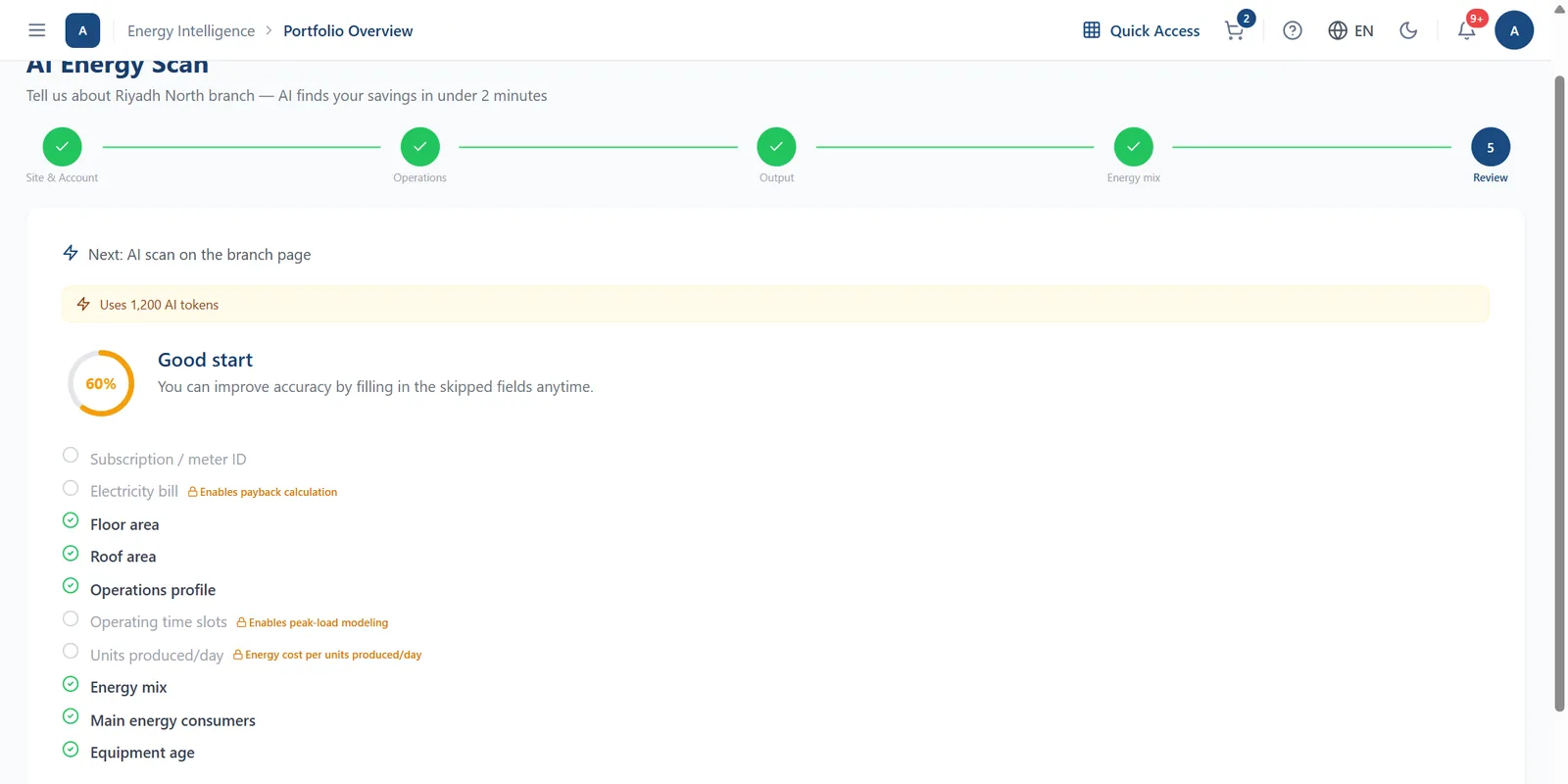
Task: Click the Good start heading
Action: [205, 360]
